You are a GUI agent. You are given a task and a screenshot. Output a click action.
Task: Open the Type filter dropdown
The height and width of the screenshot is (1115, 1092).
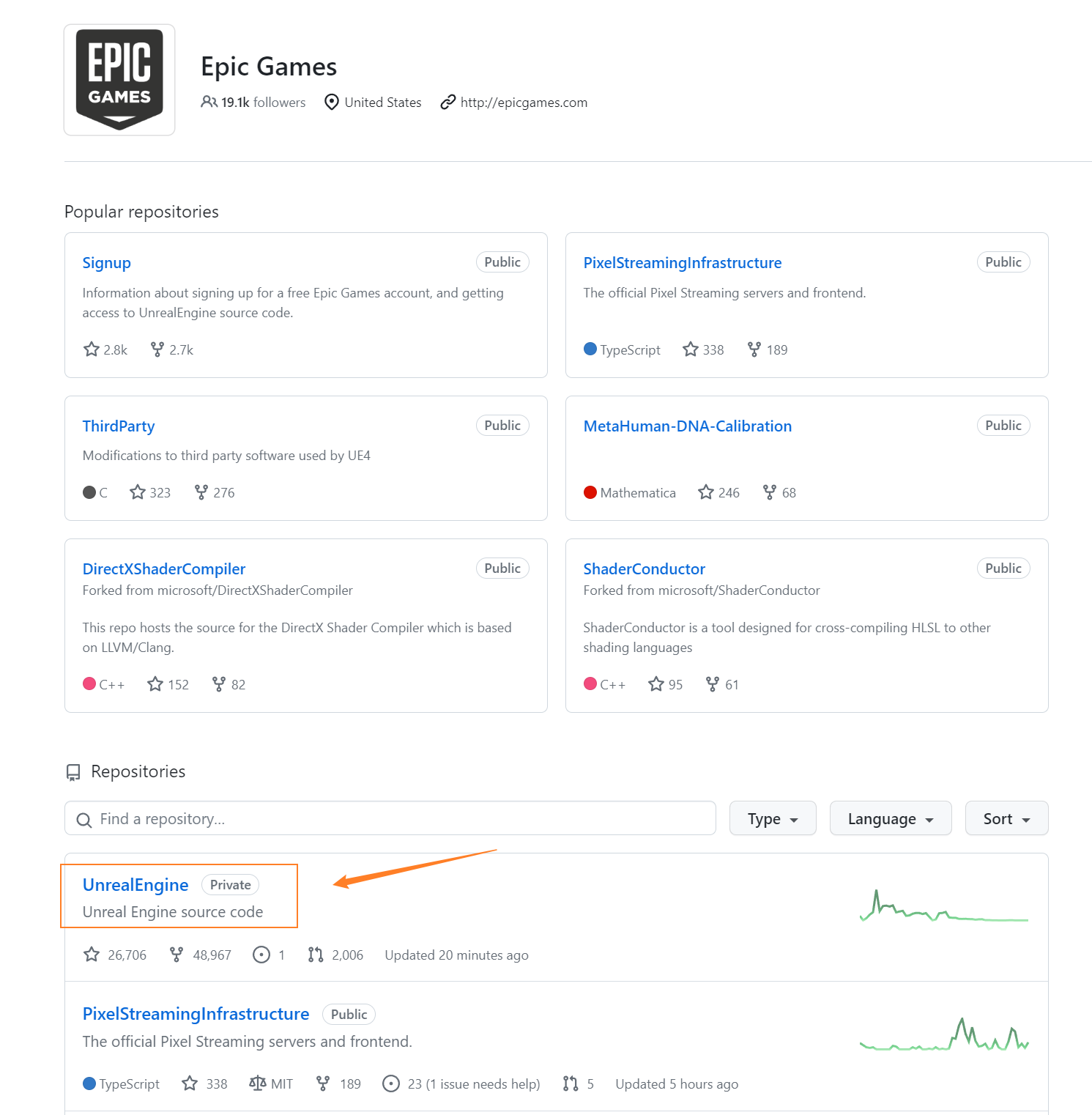(x=773, y=818)
